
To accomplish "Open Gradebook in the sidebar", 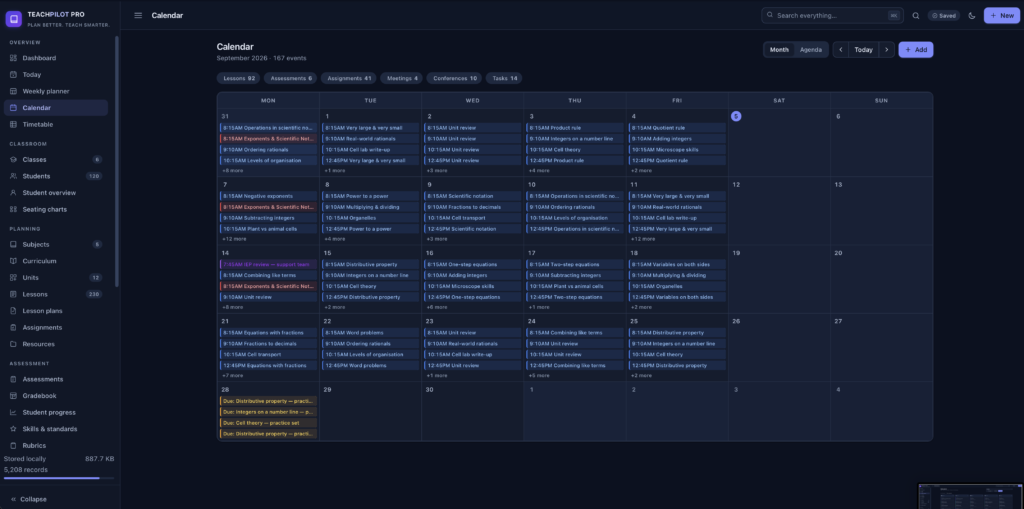I will coord(56,396).
